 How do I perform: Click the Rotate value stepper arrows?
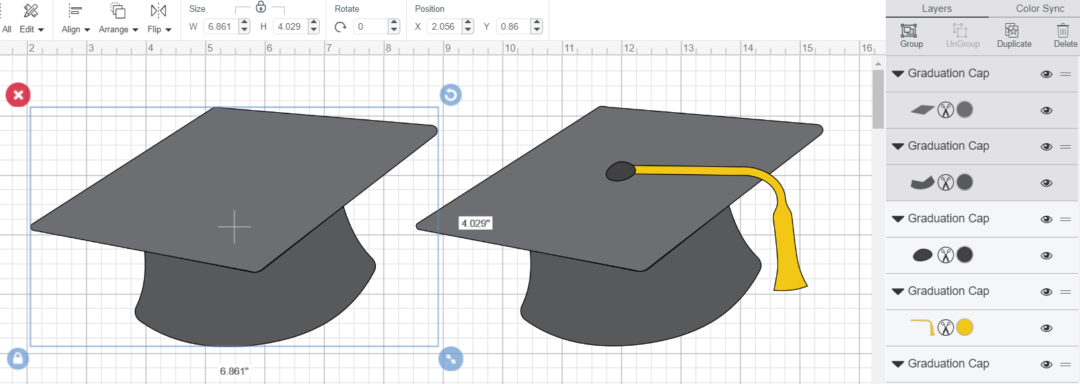pyautogui.click(x=394, y=27)
